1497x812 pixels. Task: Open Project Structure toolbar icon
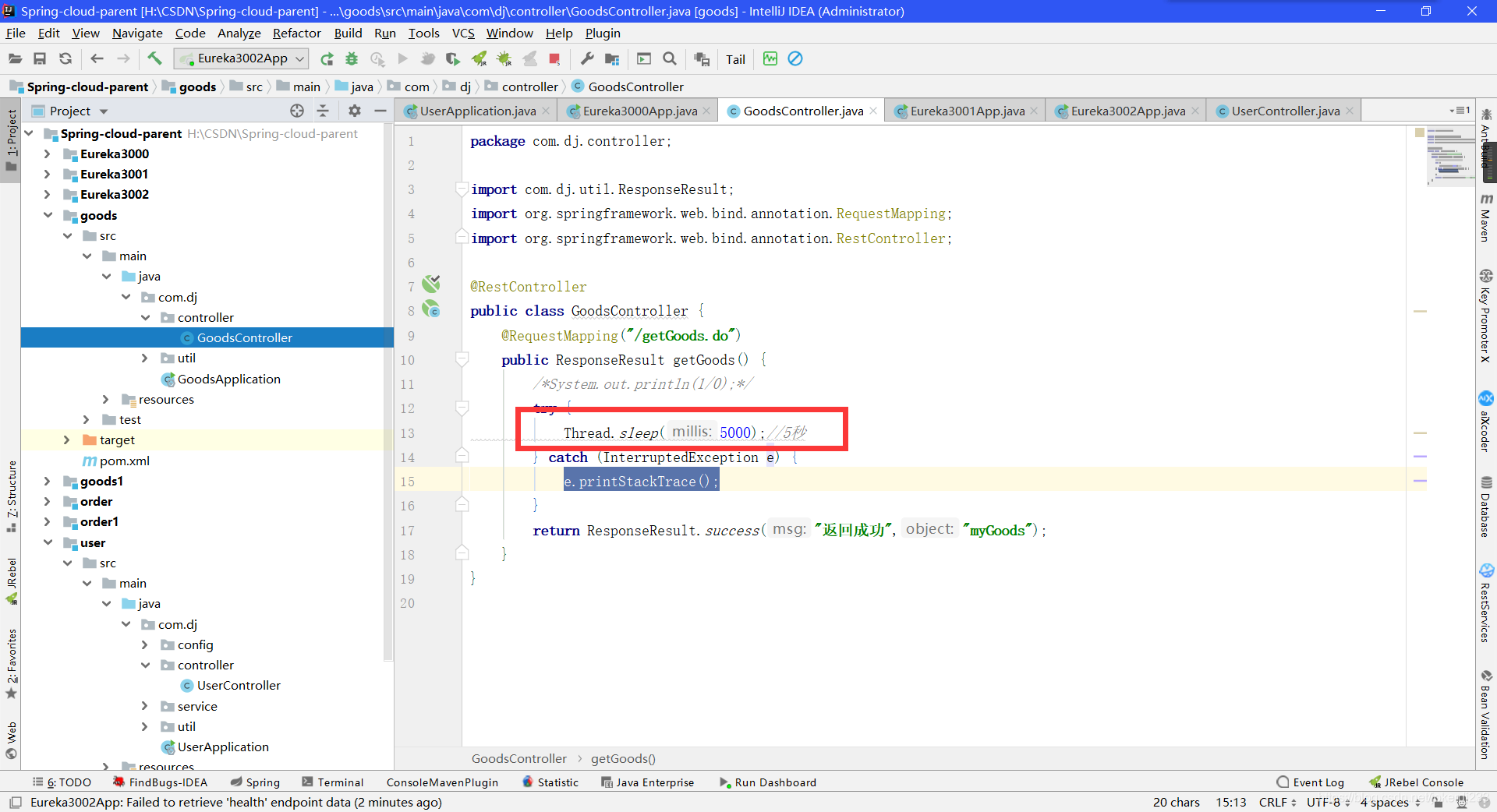pos(612,58)
